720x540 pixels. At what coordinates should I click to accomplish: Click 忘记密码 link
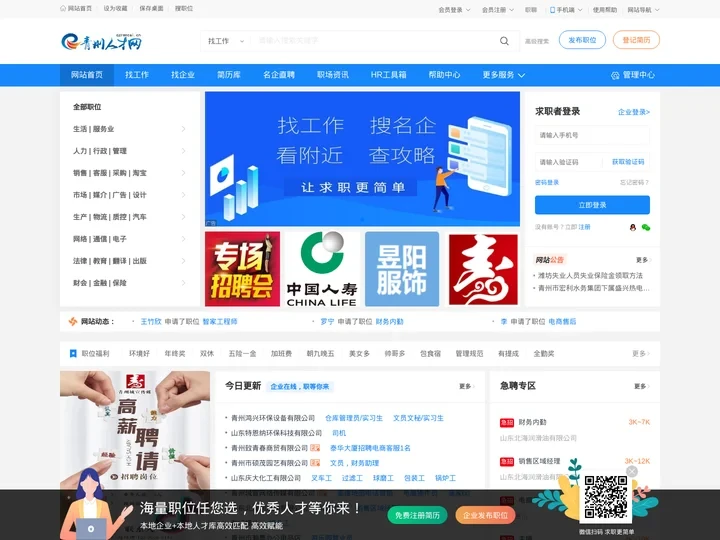click(x=635, y=183)
